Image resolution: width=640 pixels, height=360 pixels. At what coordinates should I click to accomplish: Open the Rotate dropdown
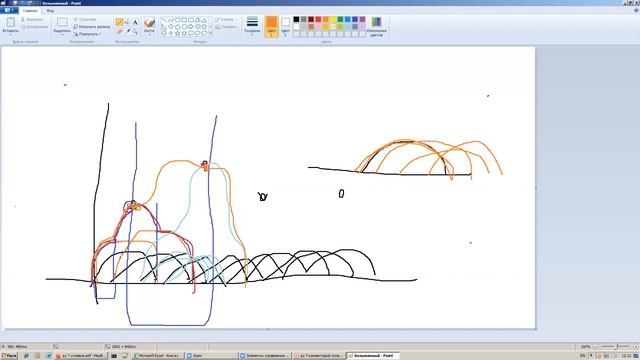pyautogui.click(x=87, y=34)
